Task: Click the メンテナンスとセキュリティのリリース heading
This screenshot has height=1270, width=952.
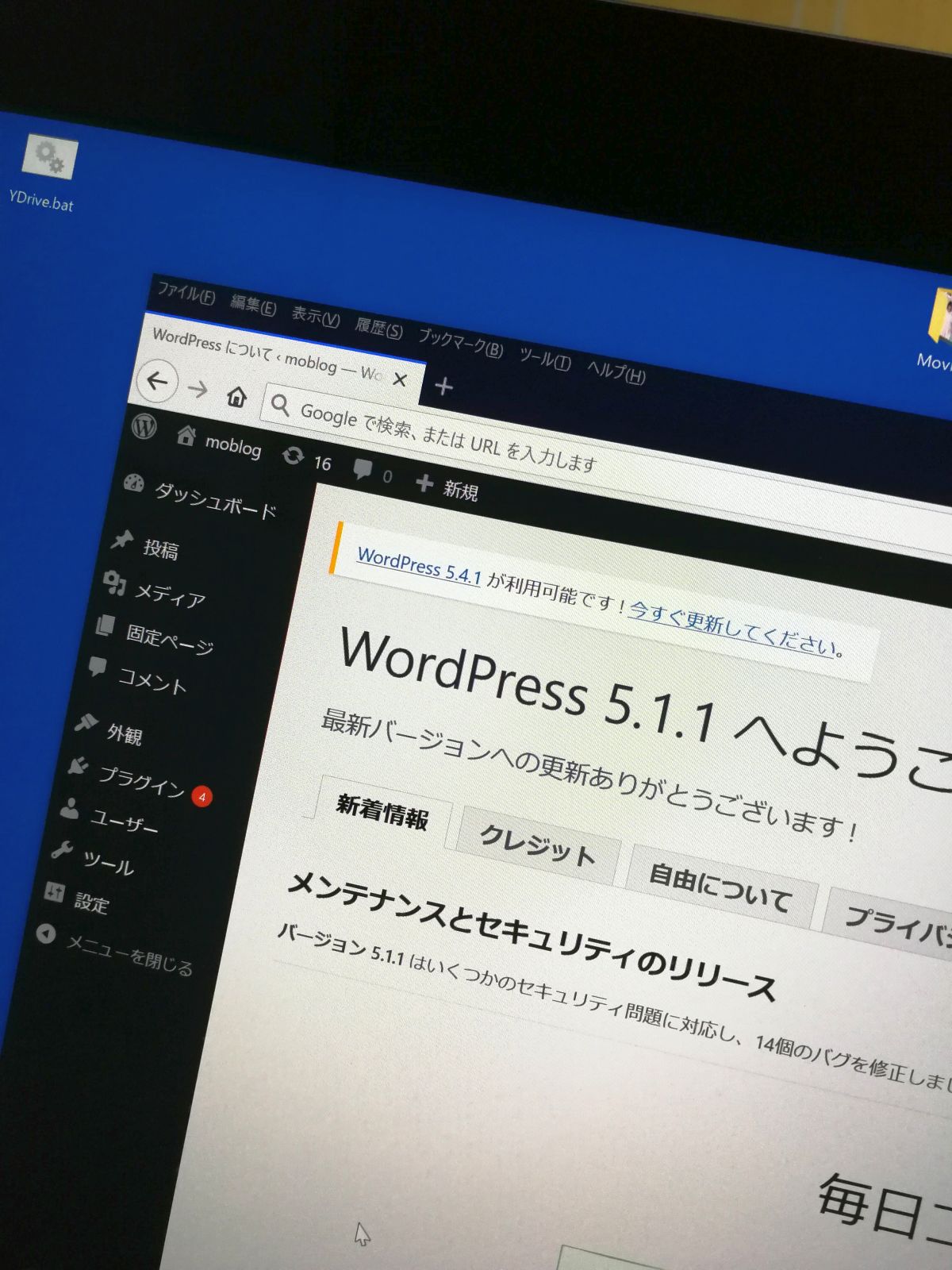Action: [x=532, y=935]
